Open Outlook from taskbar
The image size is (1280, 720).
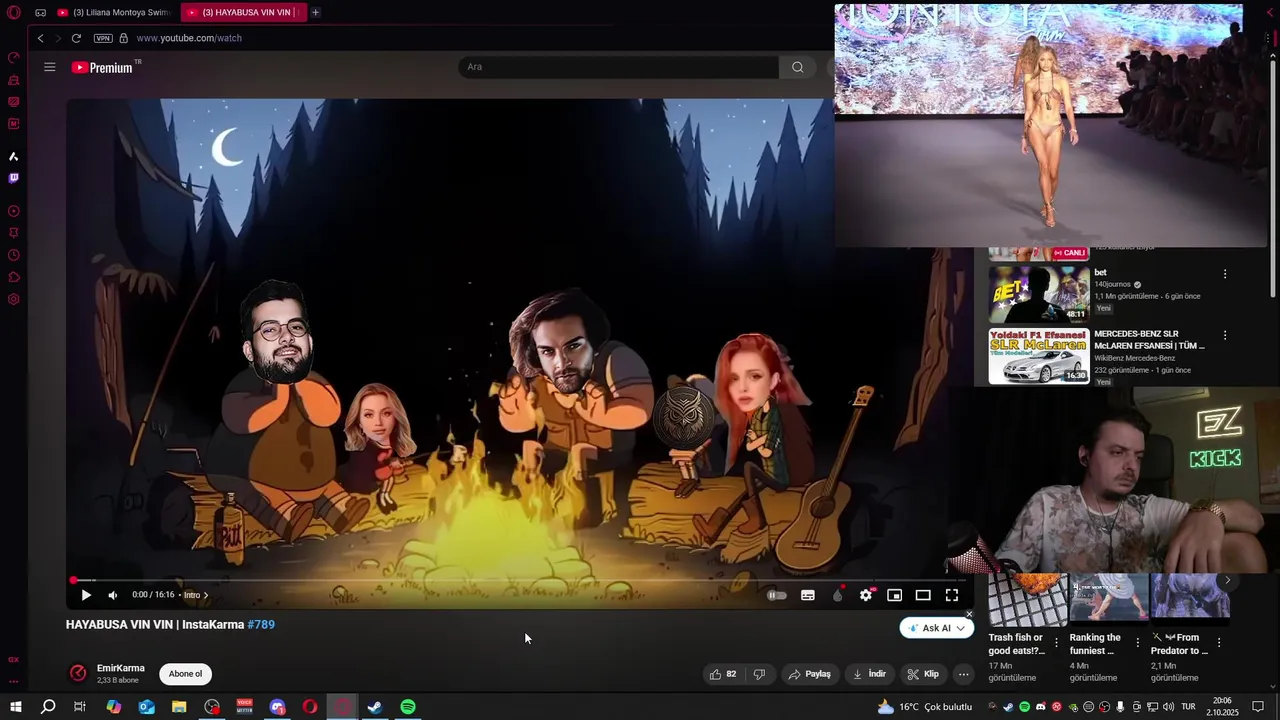click(x=147, y=707)
